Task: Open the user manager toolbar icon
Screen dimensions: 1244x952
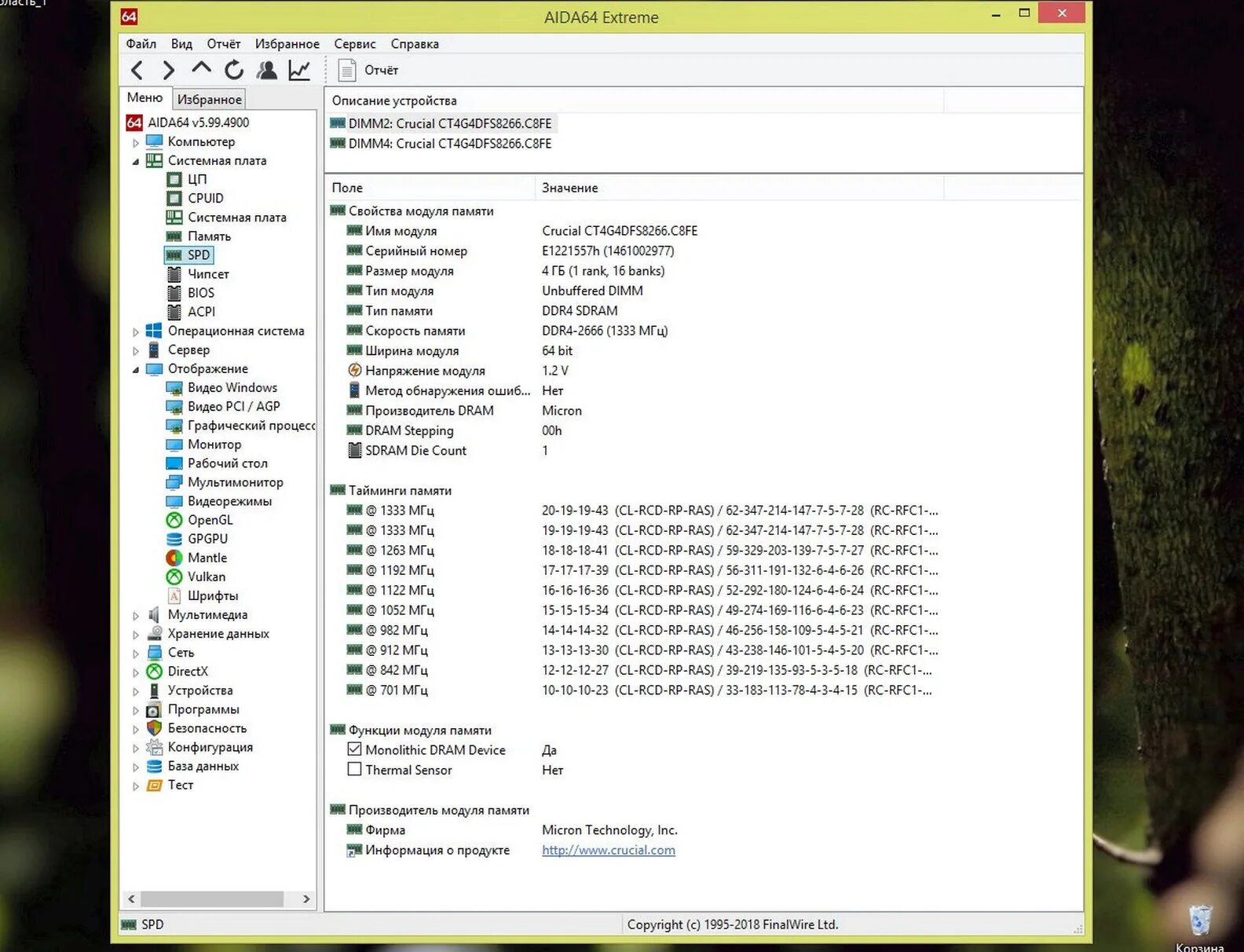Action: tap(267, 71)
